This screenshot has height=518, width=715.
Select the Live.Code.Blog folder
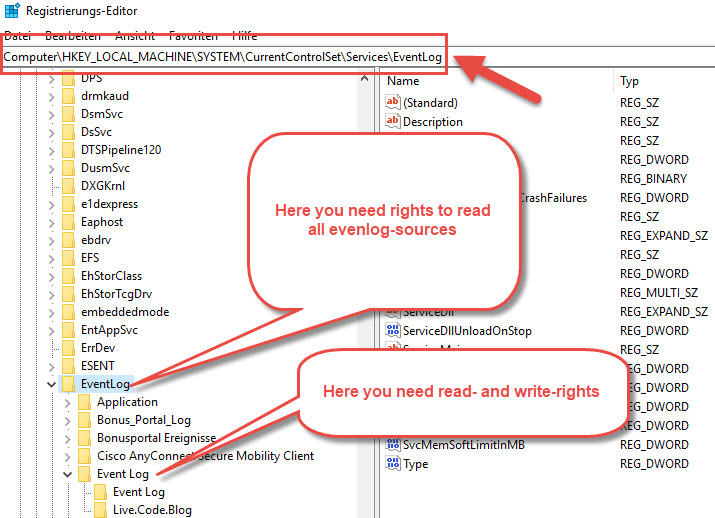pos(152,510)
